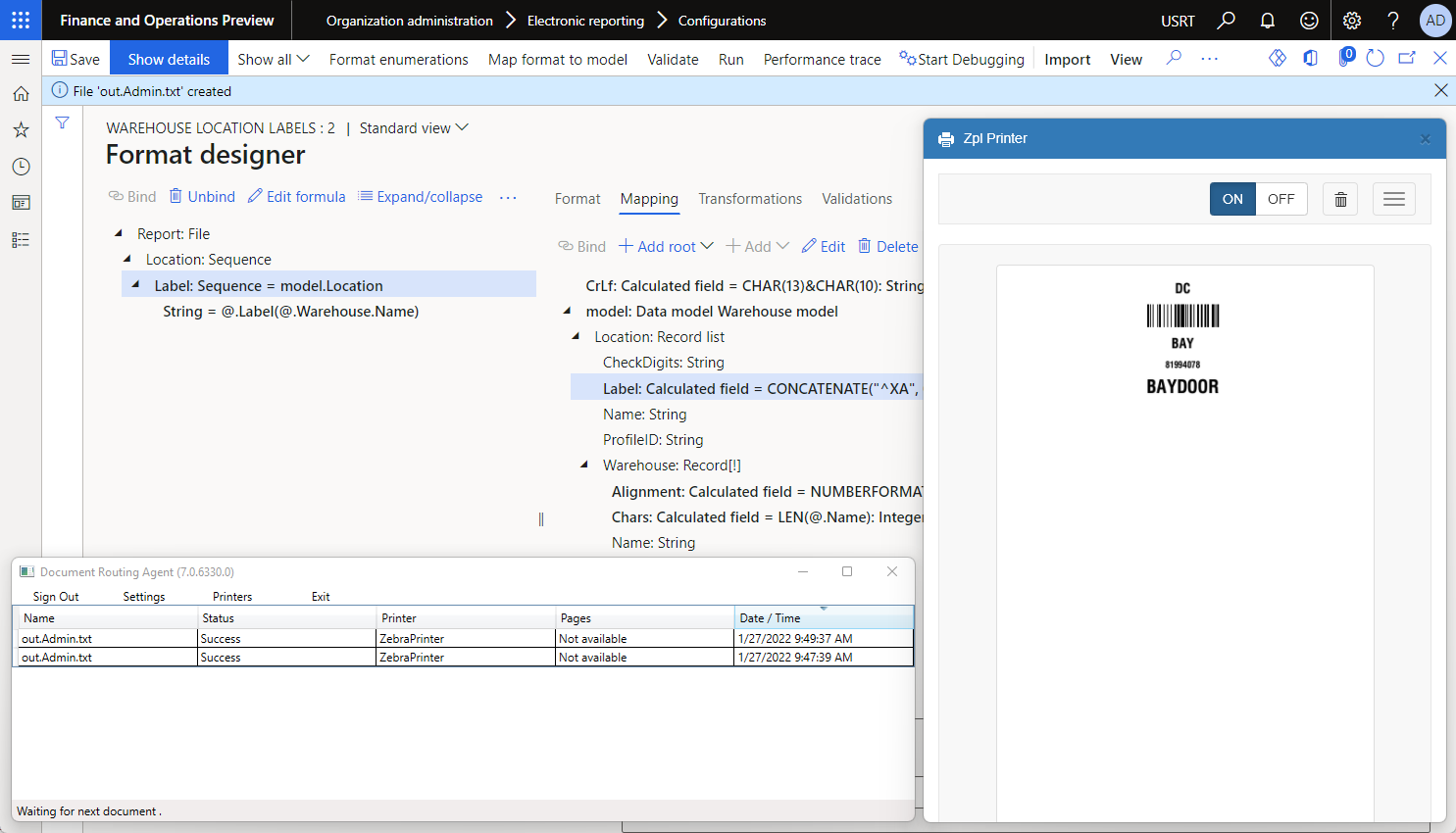
Task: Open Settings menu in Document Routing Agent
Action: click(x=144, y=596)
